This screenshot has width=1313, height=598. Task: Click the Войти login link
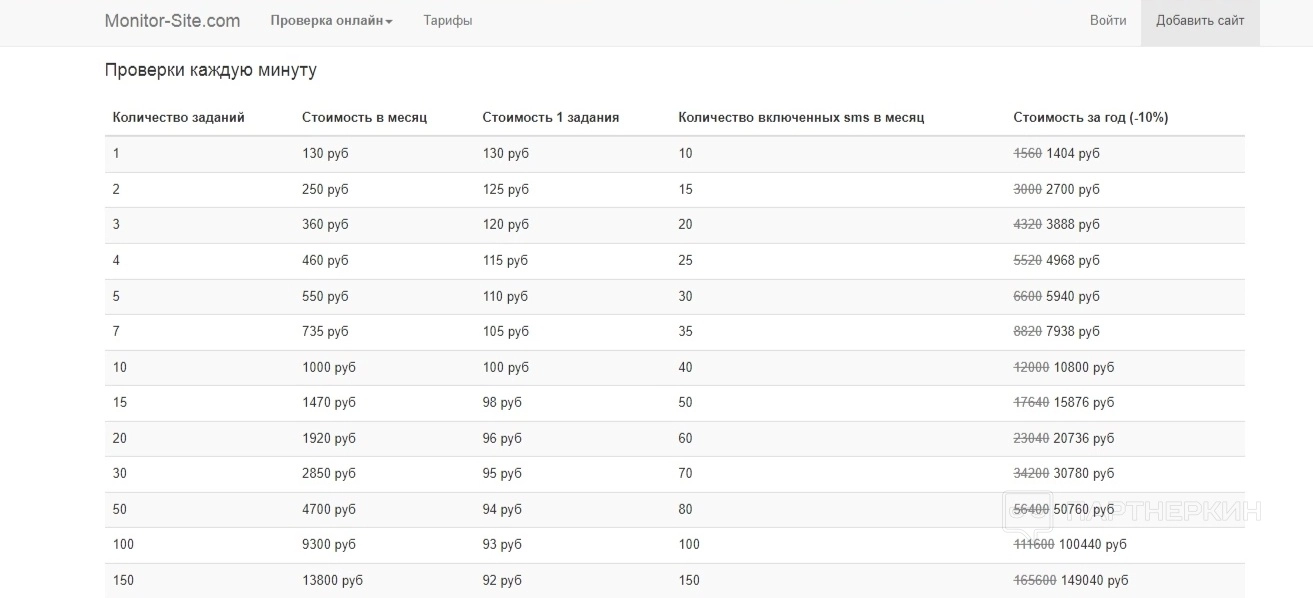(1108, 21)
